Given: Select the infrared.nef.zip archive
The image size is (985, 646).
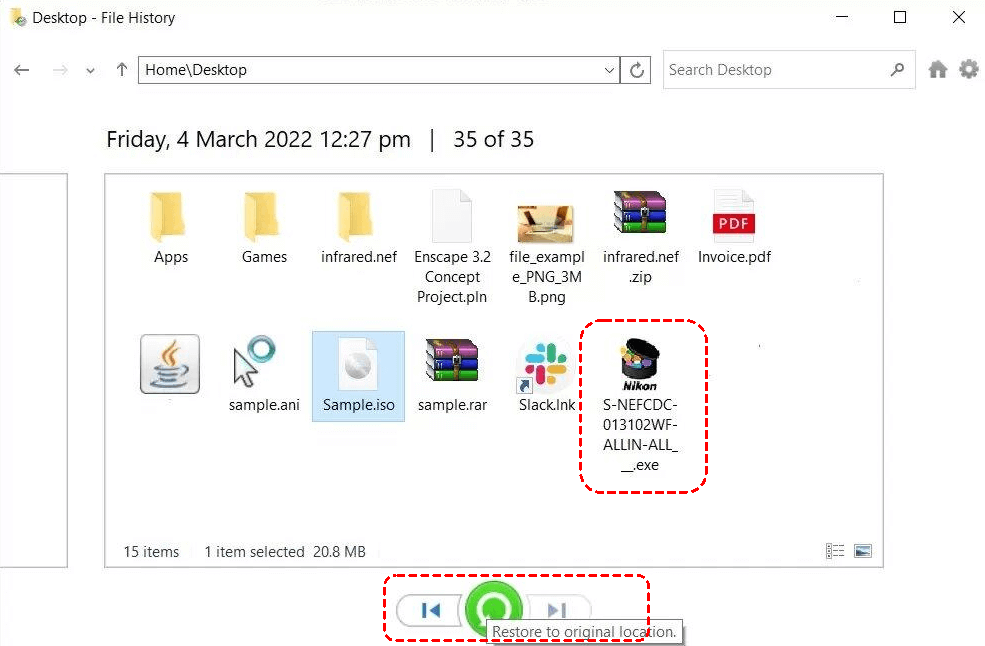Looking at the screenshot, I should [640, 237].
